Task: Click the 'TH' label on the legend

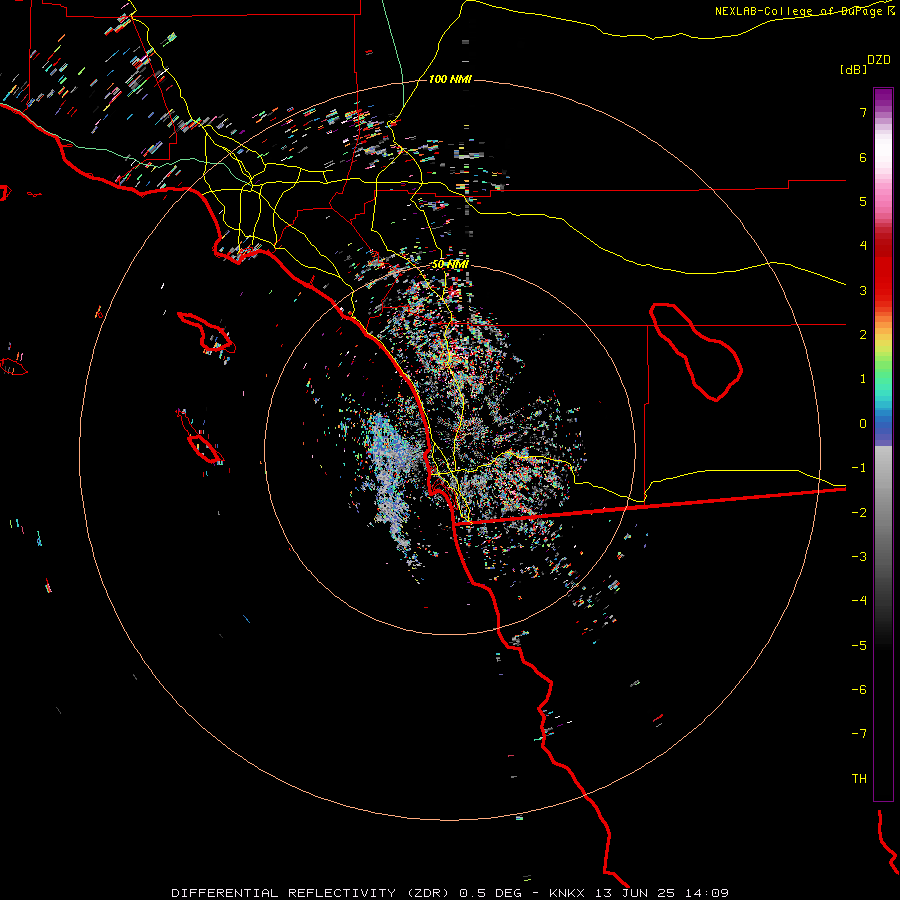Action: pyautogui.click(x=859, y=778)
